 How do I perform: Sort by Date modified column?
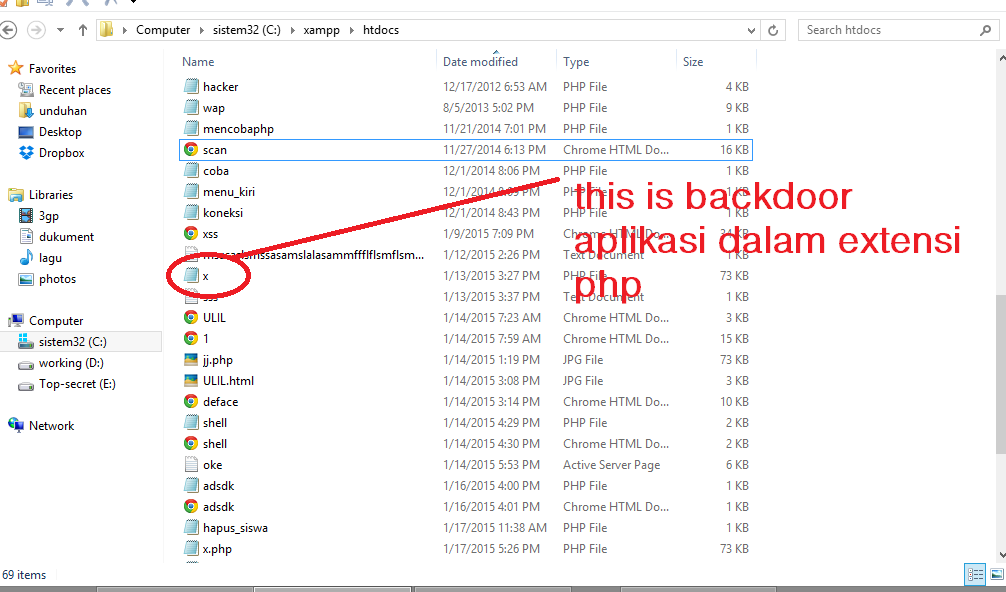click(x=480, y=62)
